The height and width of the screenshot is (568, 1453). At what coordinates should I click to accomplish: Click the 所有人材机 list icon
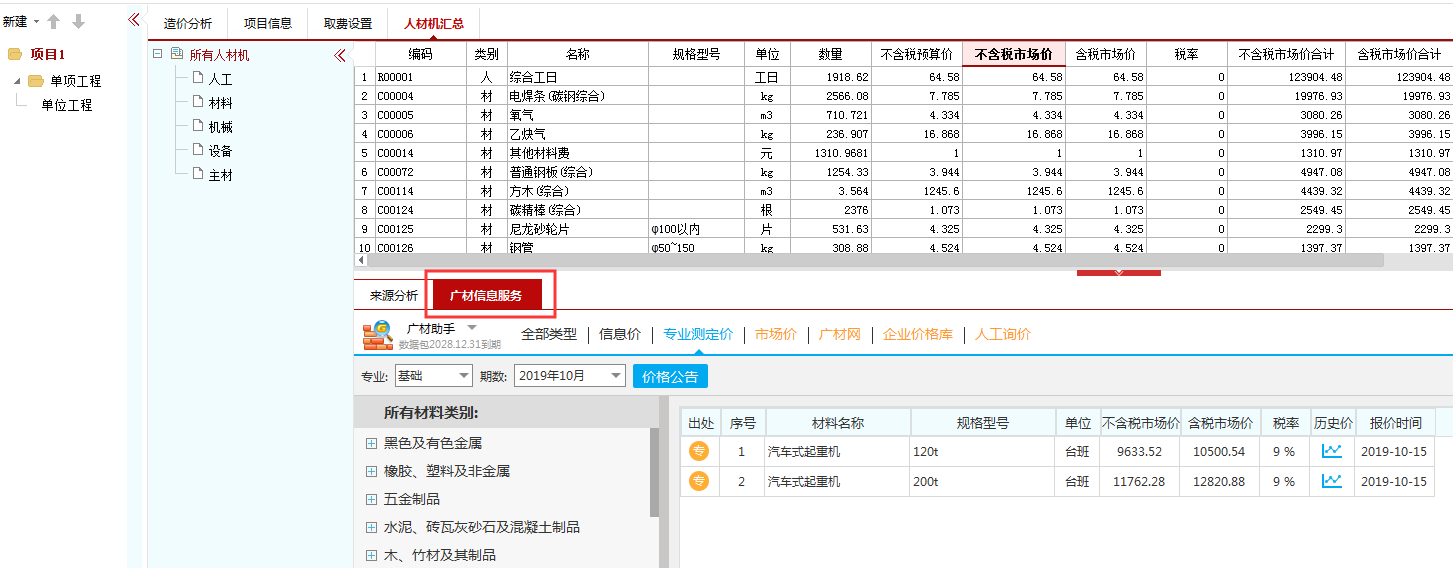coord(177,54)
